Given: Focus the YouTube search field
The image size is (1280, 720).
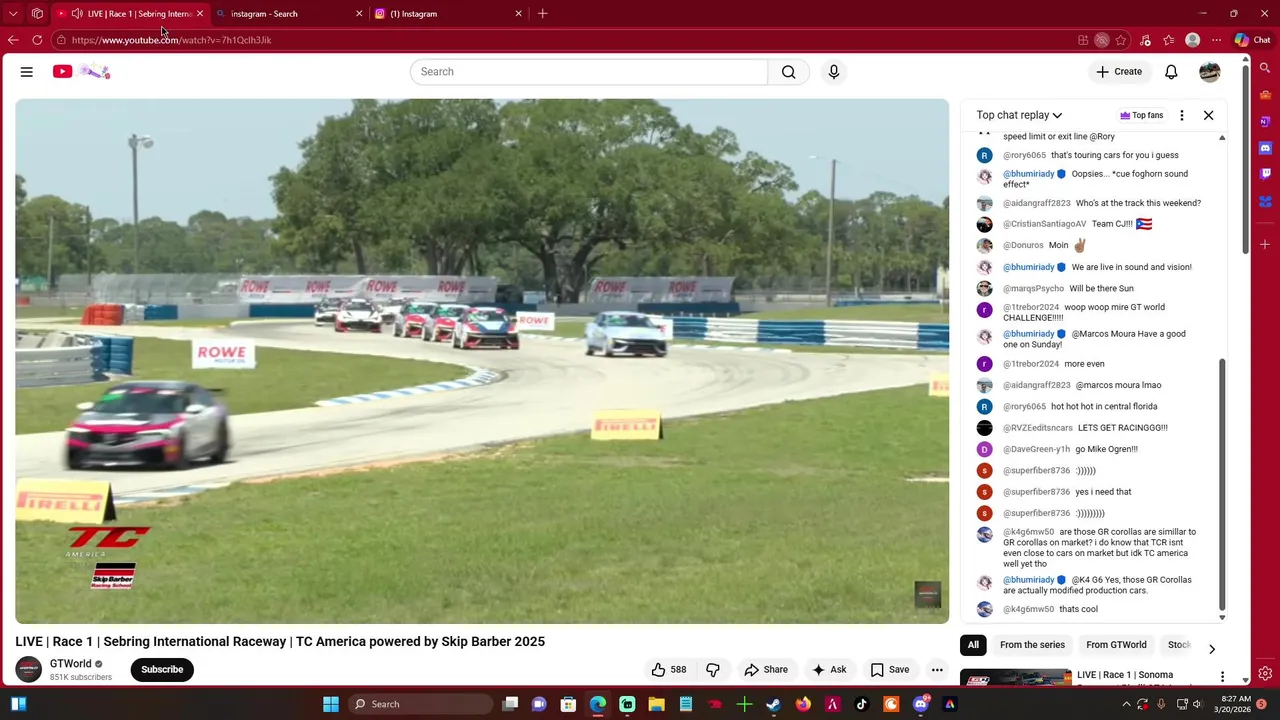Looking at the screenshot, I should 589,72.
